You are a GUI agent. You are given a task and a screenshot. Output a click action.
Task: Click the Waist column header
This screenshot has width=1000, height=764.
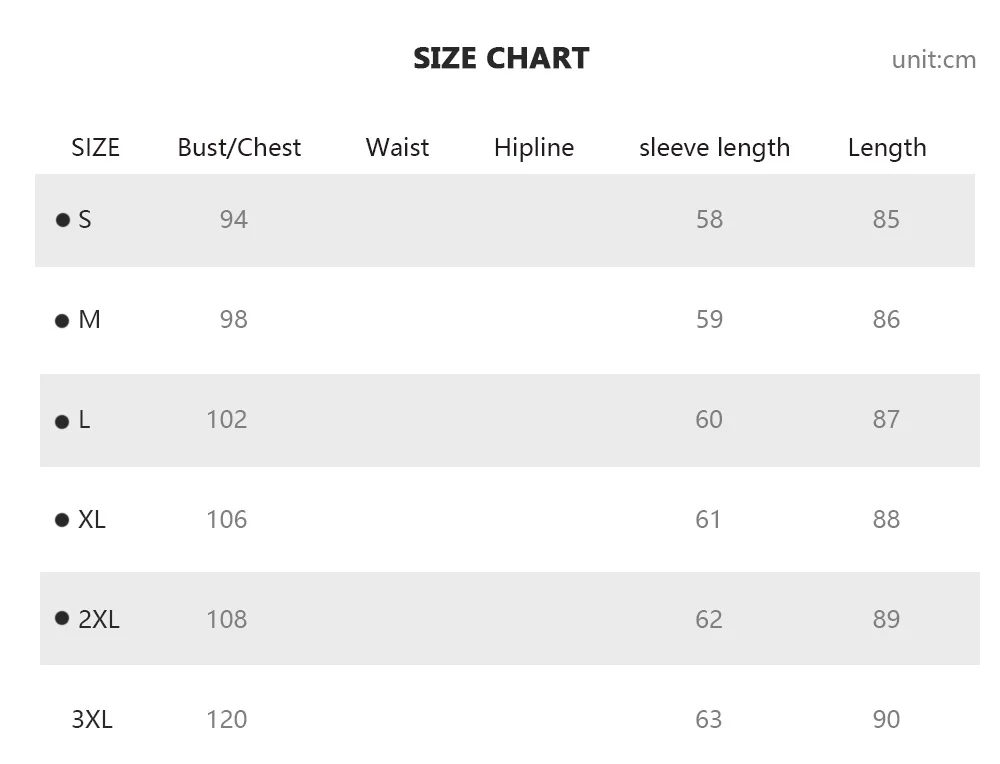pyautogui.click(x=397, y=147)
